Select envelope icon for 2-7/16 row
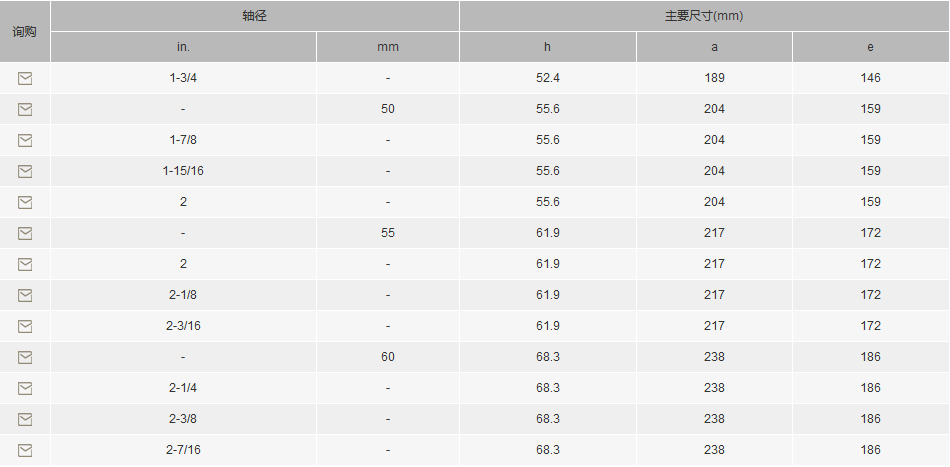Image resolution: width=950 pixels, height=467 pixels. point(25,450)
